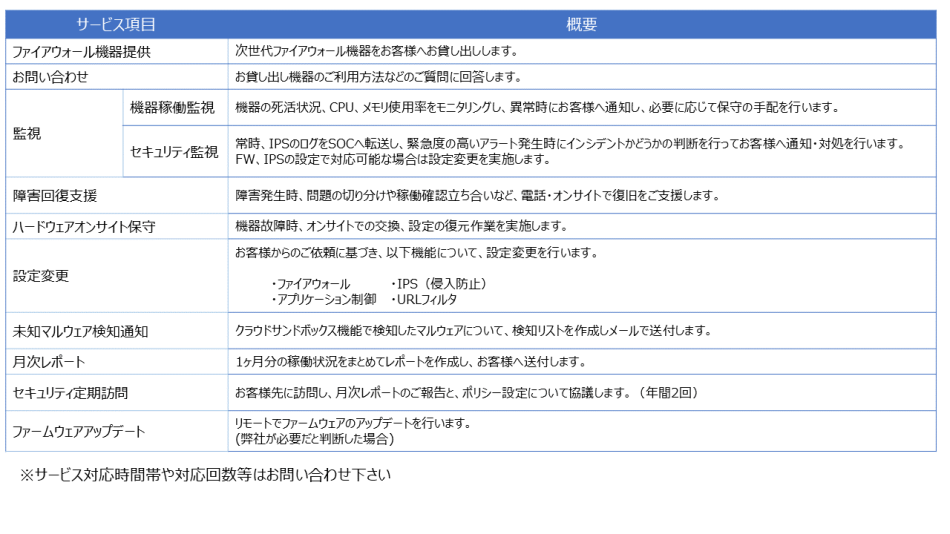Image resolution: width=950 pixels, height=534 pixels.
Task: Click the ・URLフィルタ bullet item
Action: [x=424, y=299]
